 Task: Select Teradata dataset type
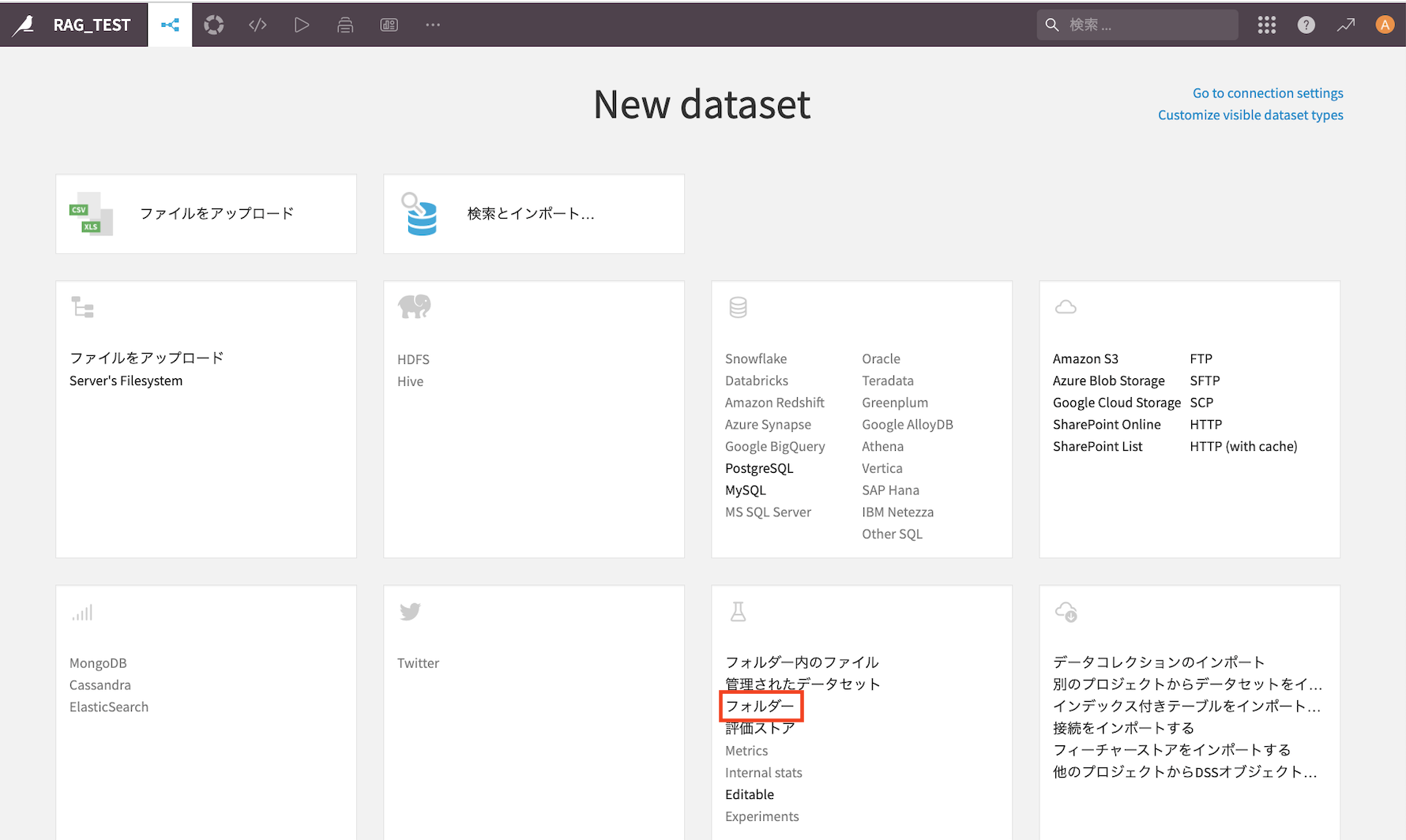coord(888,381)
